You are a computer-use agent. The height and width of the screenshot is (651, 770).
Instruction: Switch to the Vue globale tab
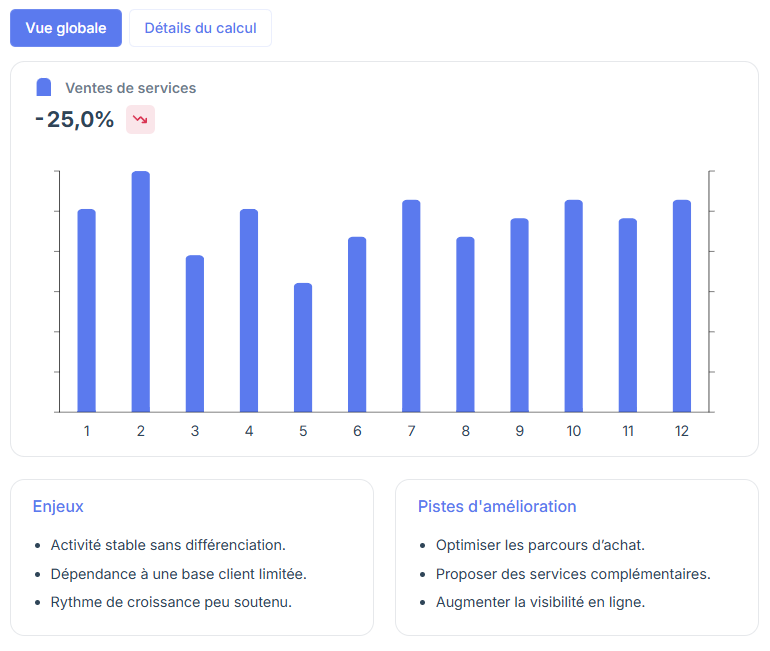(x=66, y=28)
